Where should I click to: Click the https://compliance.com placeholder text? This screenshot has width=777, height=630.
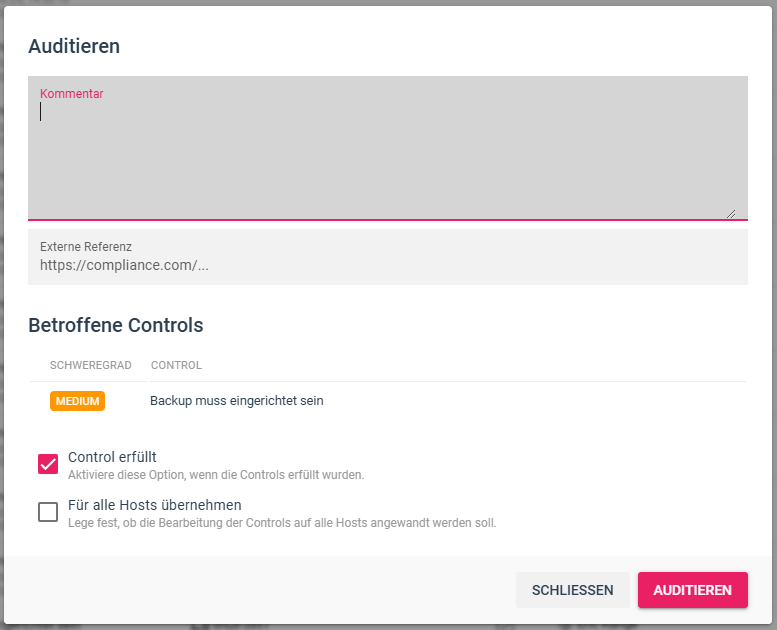(124, 266)
